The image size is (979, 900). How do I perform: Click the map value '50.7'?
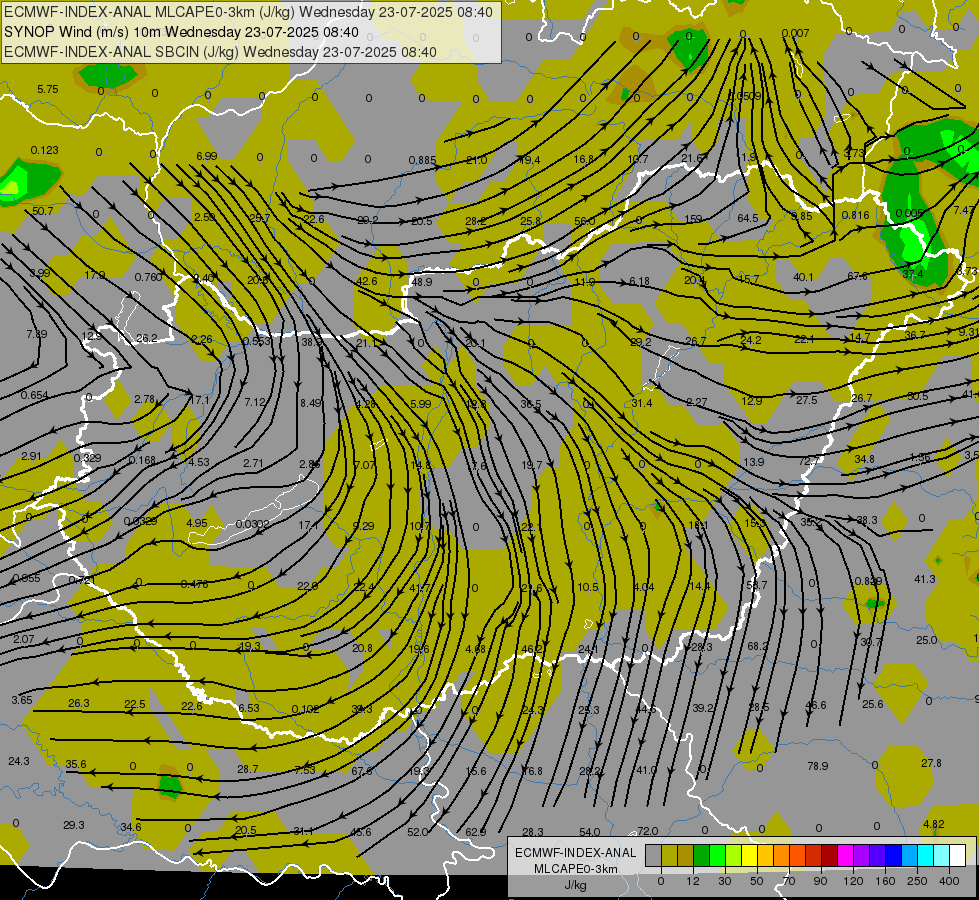[42, 211]
